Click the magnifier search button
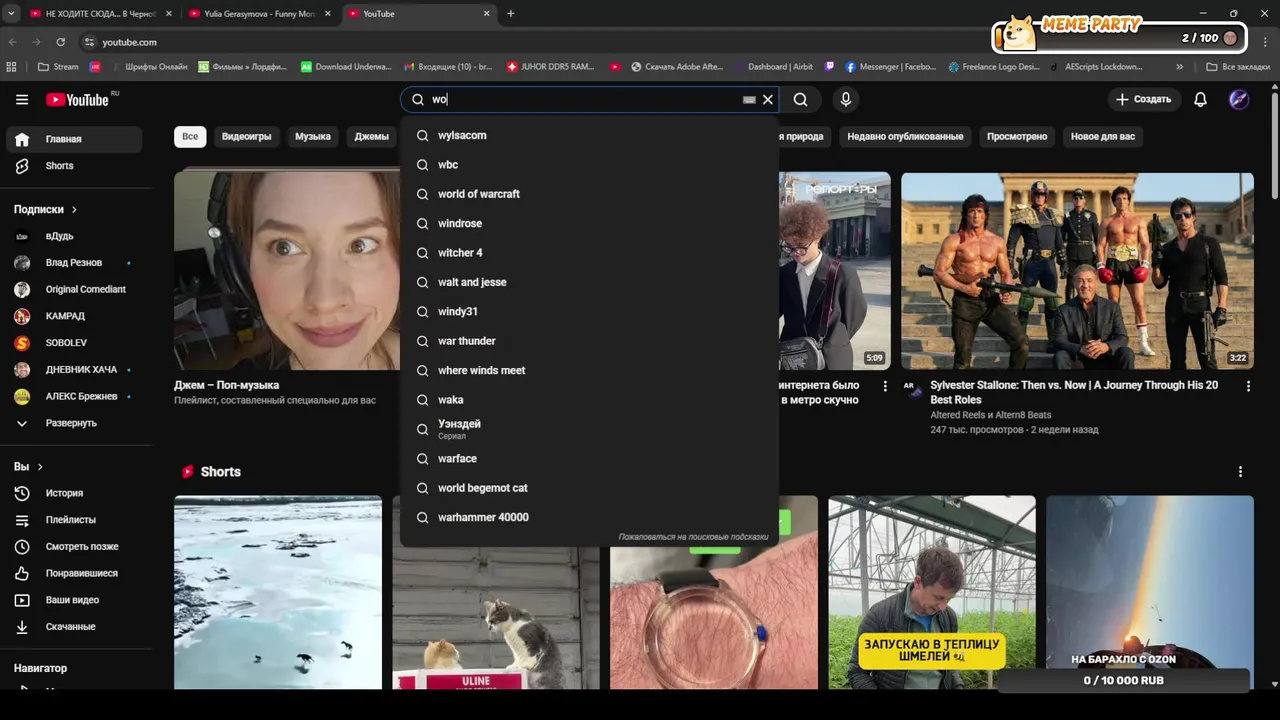Screen dimensions: 1280x720 (800, 99)
